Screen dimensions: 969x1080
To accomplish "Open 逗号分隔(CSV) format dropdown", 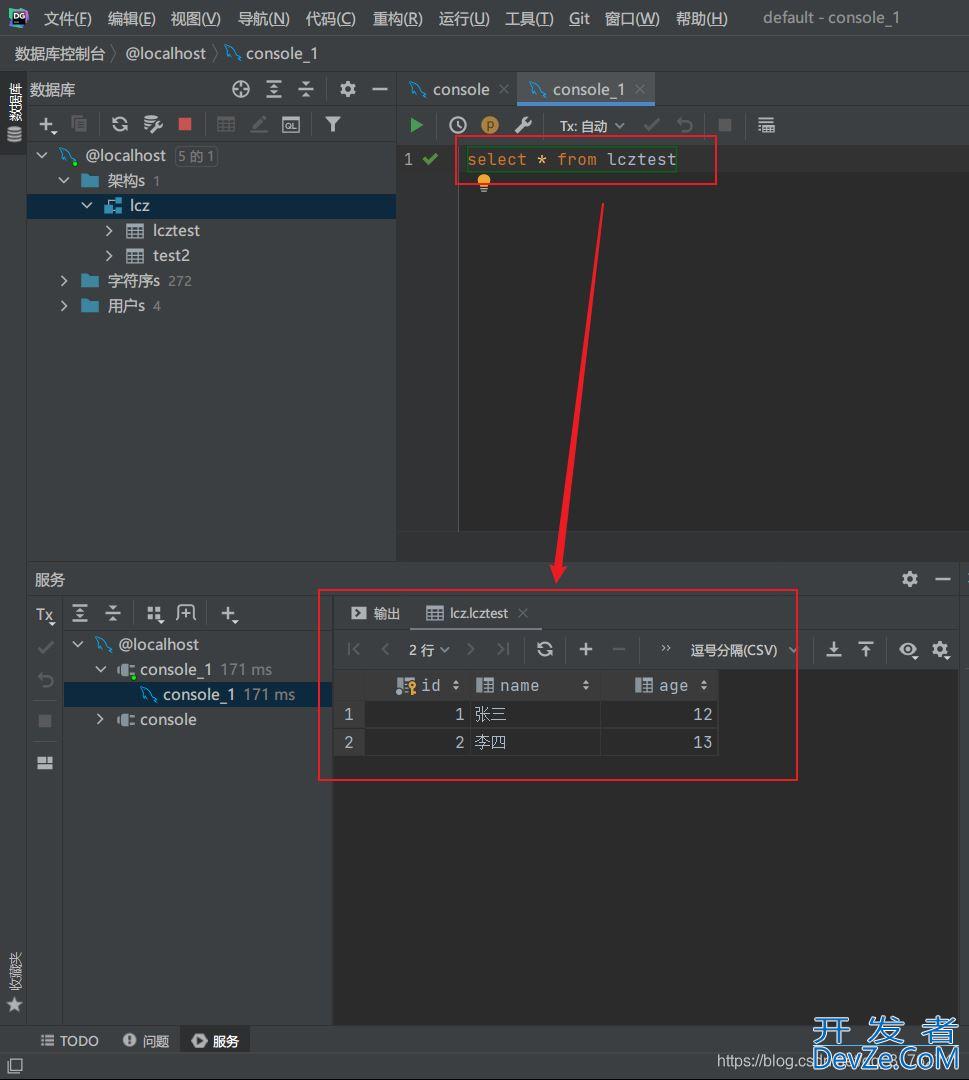I will click(x=743, y=650).
